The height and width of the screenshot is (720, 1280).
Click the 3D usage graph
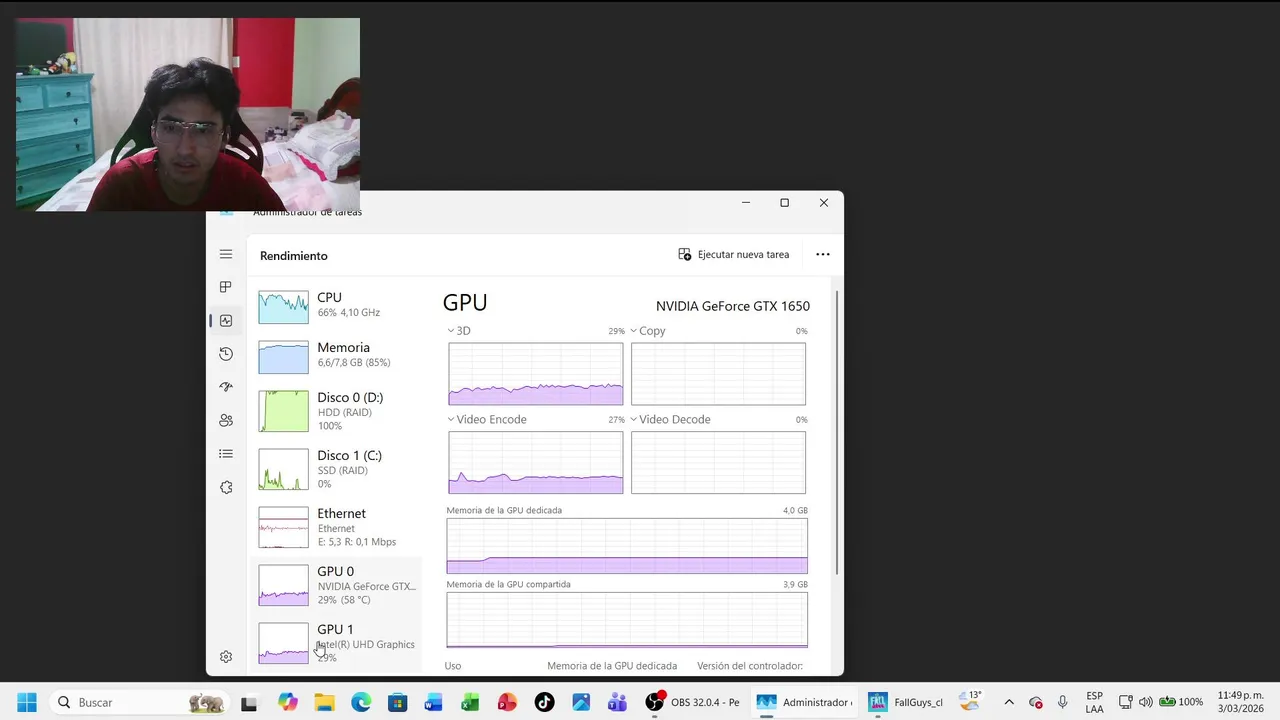536,374
